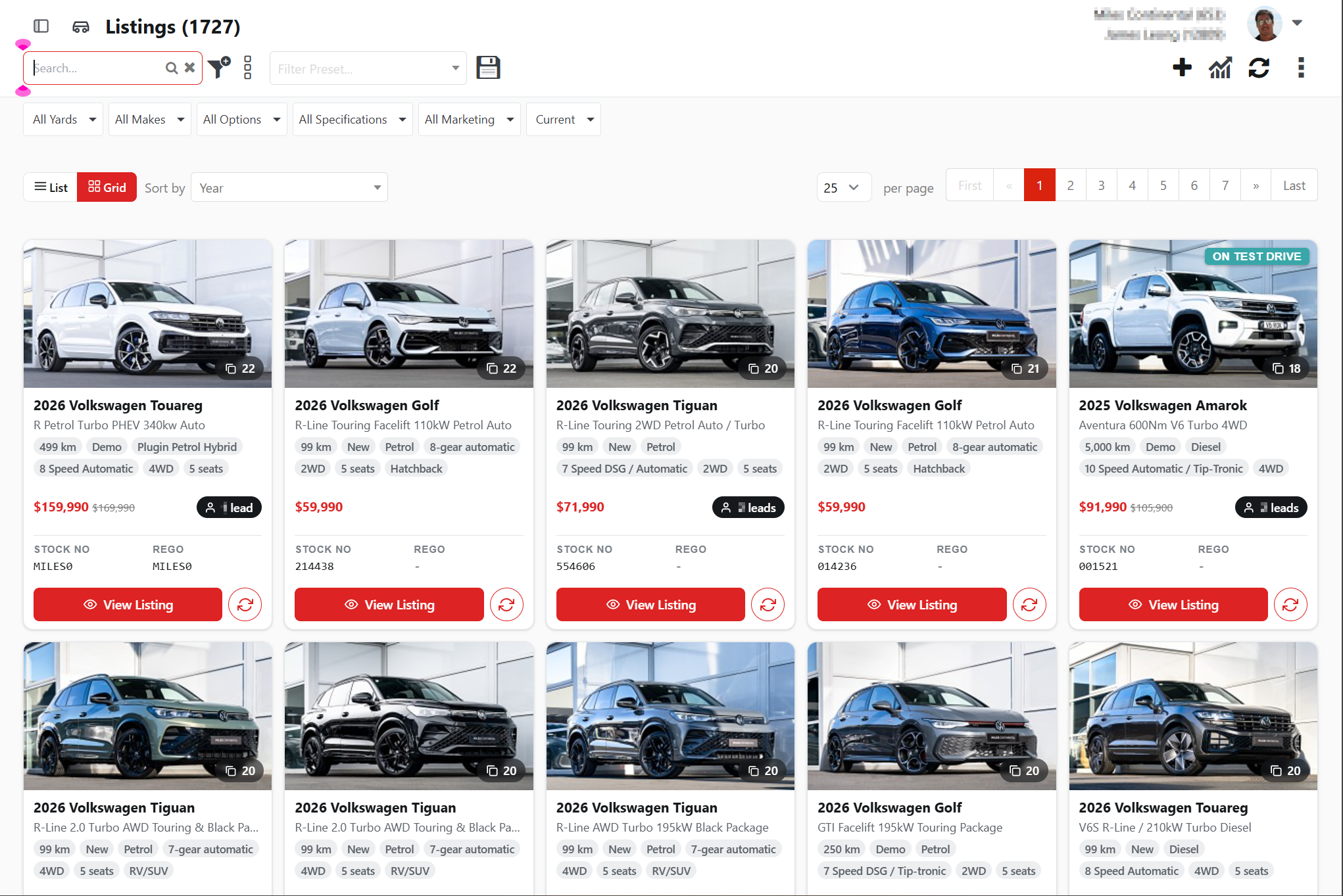Viewport: 1343px width, 896px height.
Task: Save filter preset with floppy disk icon
Action: coord(488,68)
